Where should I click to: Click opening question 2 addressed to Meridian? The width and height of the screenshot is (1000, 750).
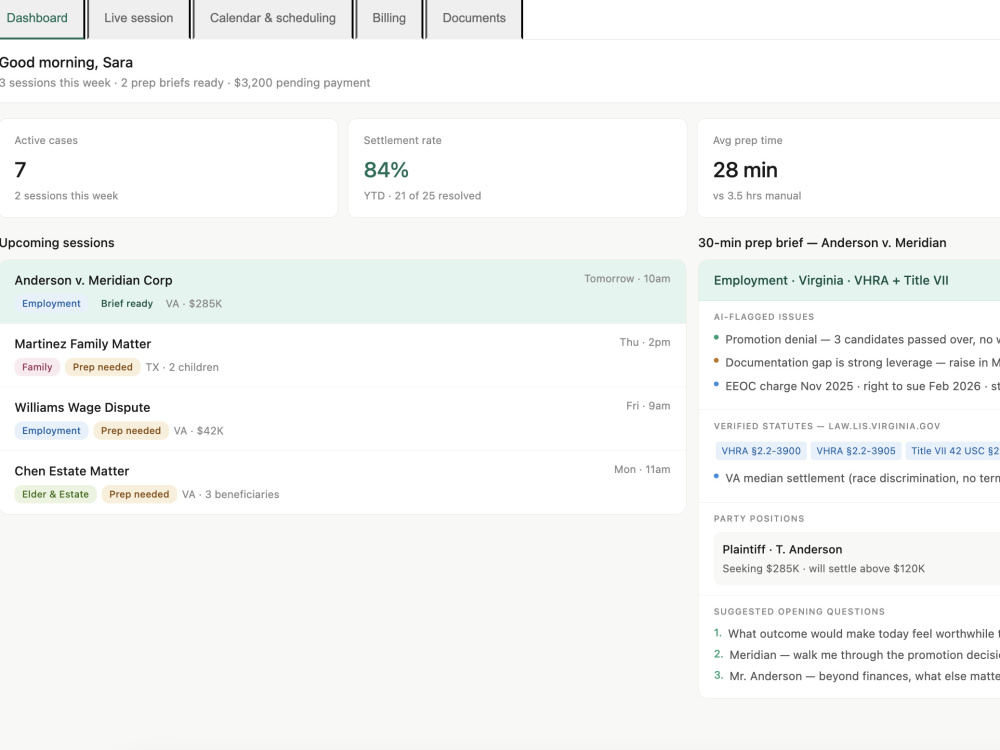[x=857, y=655]
